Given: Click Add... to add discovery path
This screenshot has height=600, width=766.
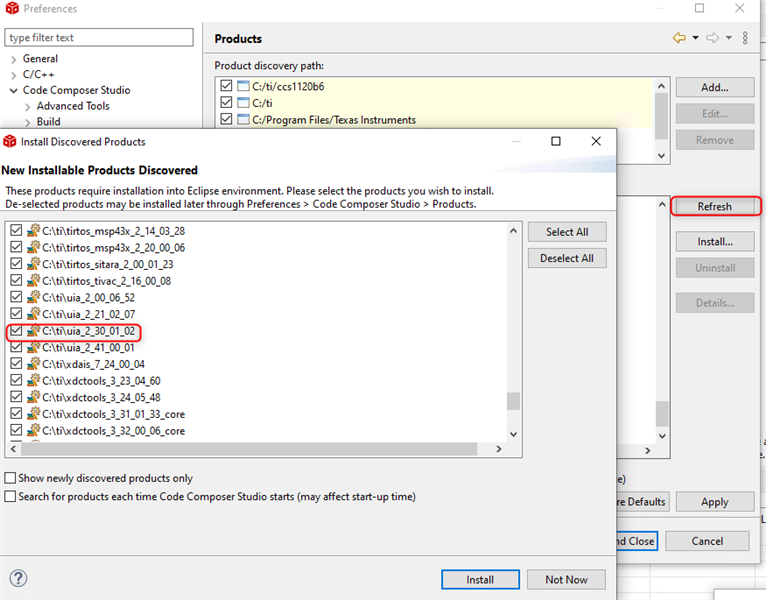Looking at the screenshot, I should pyautogui.click(x=715, y=87).
